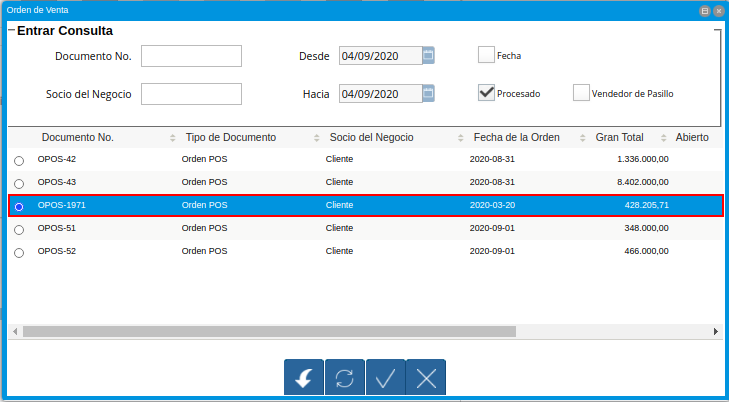This screenshot has width=729, height=402.
Task: Select the radio button for OPOS-42
Action: click(19, 161)
